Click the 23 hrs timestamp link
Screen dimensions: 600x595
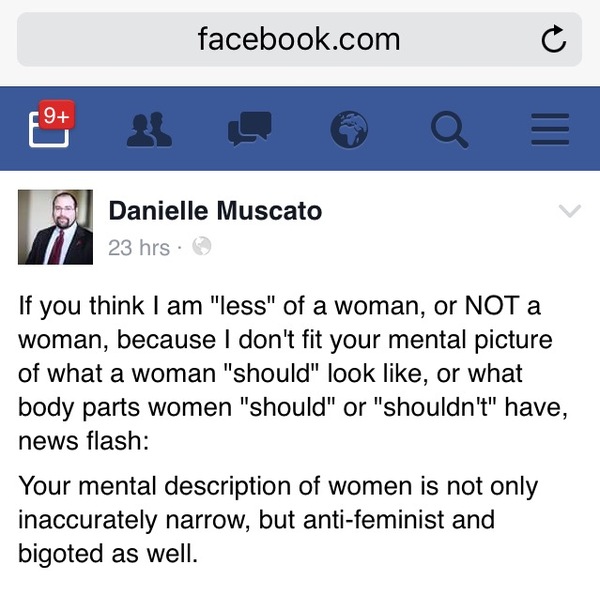coord(139,247)
